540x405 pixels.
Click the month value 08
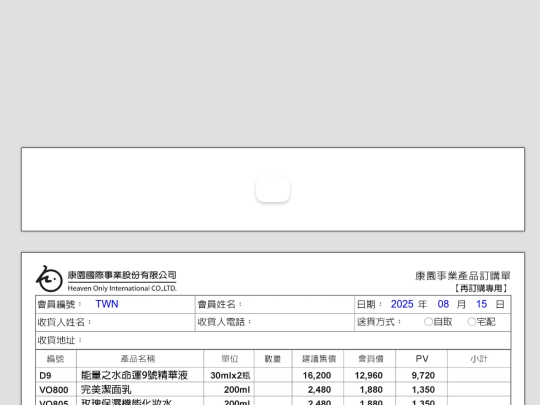(443, 304)
